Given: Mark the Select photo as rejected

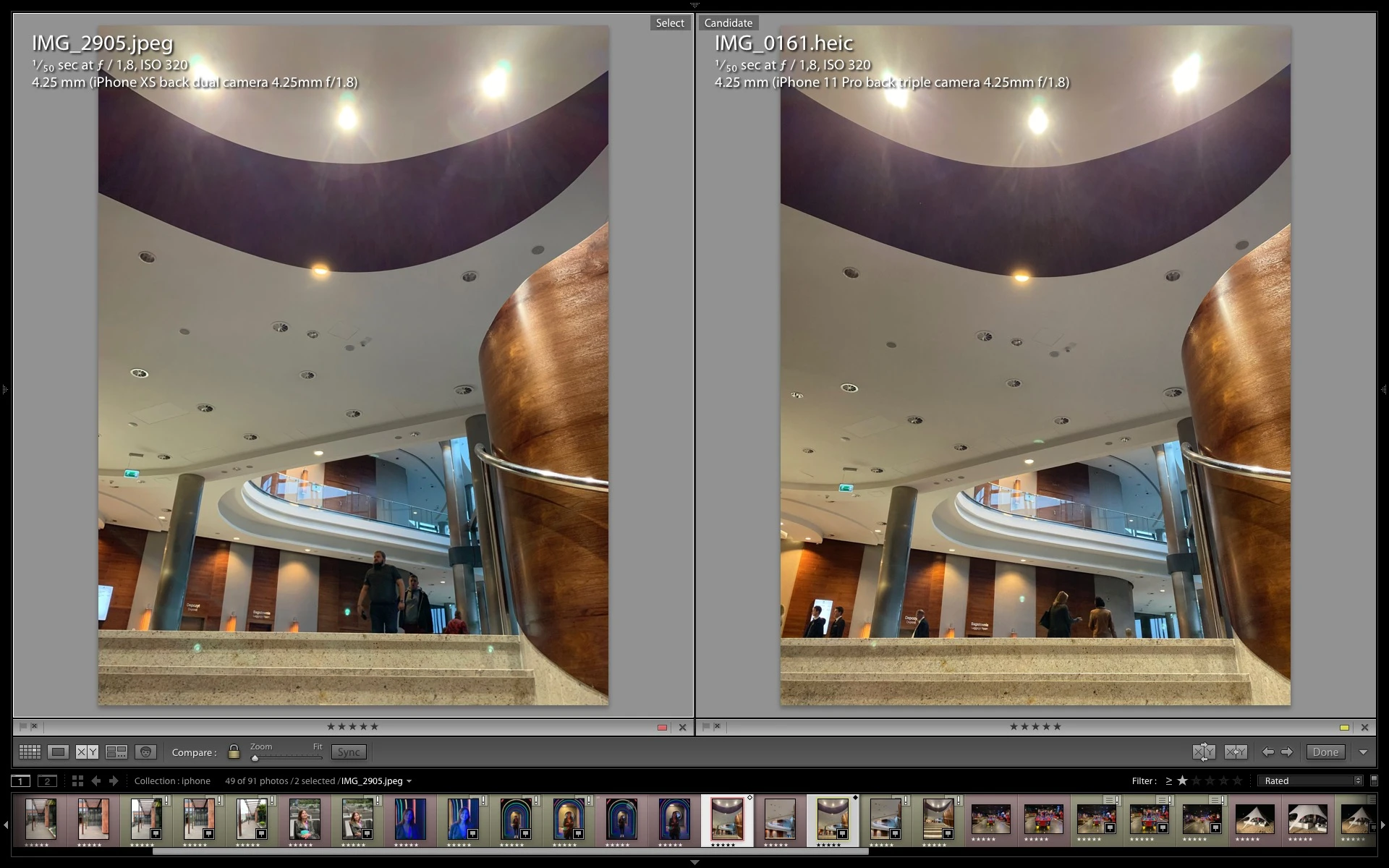Looking at the screenshot, I should (x=34, y=726).
